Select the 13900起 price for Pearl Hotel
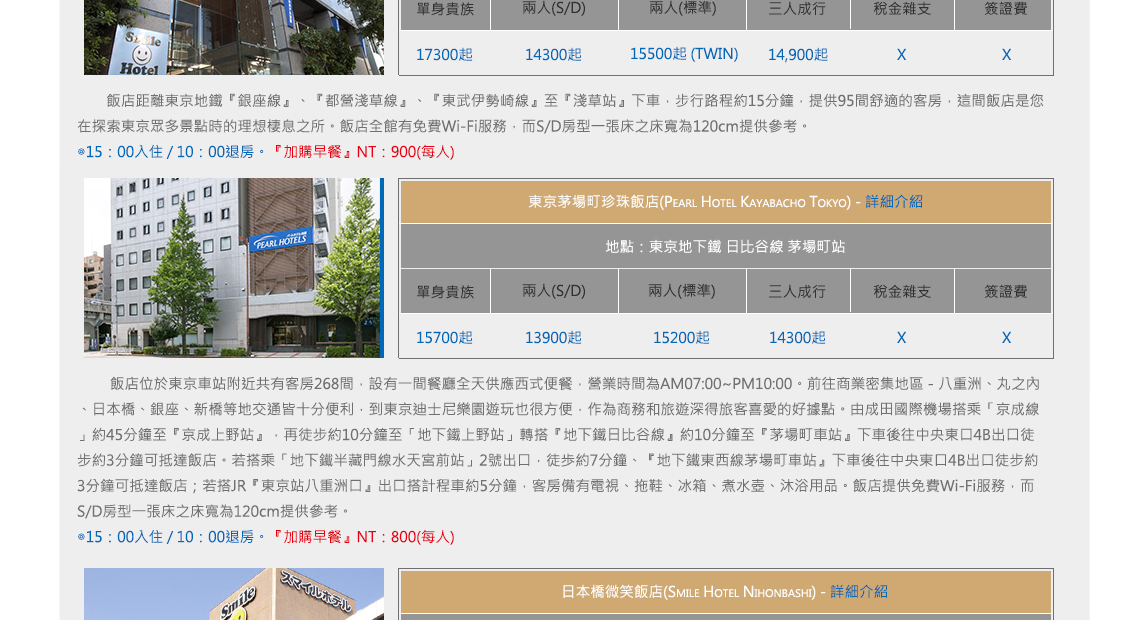The image size is (1140, 620). pyautogui.click(x=553, y=338)
